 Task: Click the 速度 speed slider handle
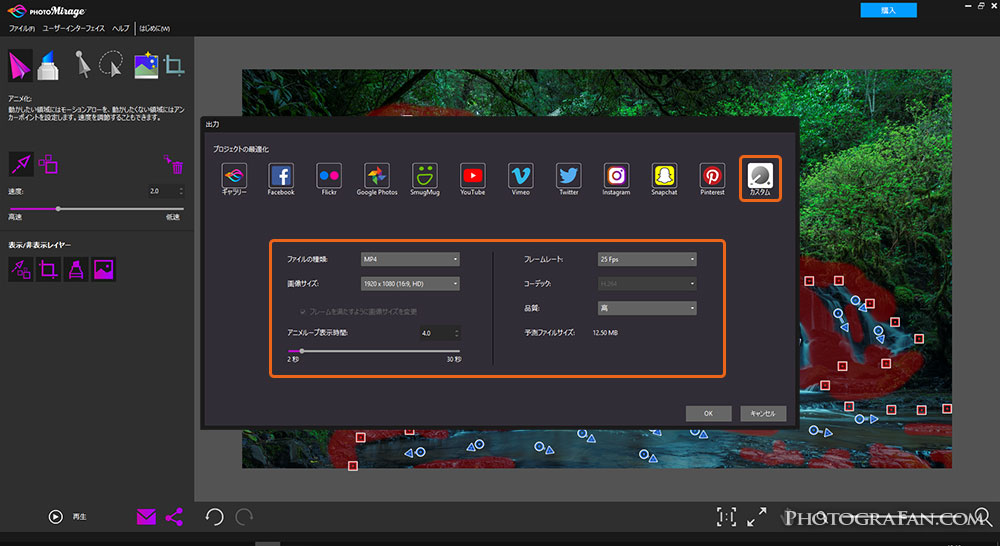pos(58,209)
